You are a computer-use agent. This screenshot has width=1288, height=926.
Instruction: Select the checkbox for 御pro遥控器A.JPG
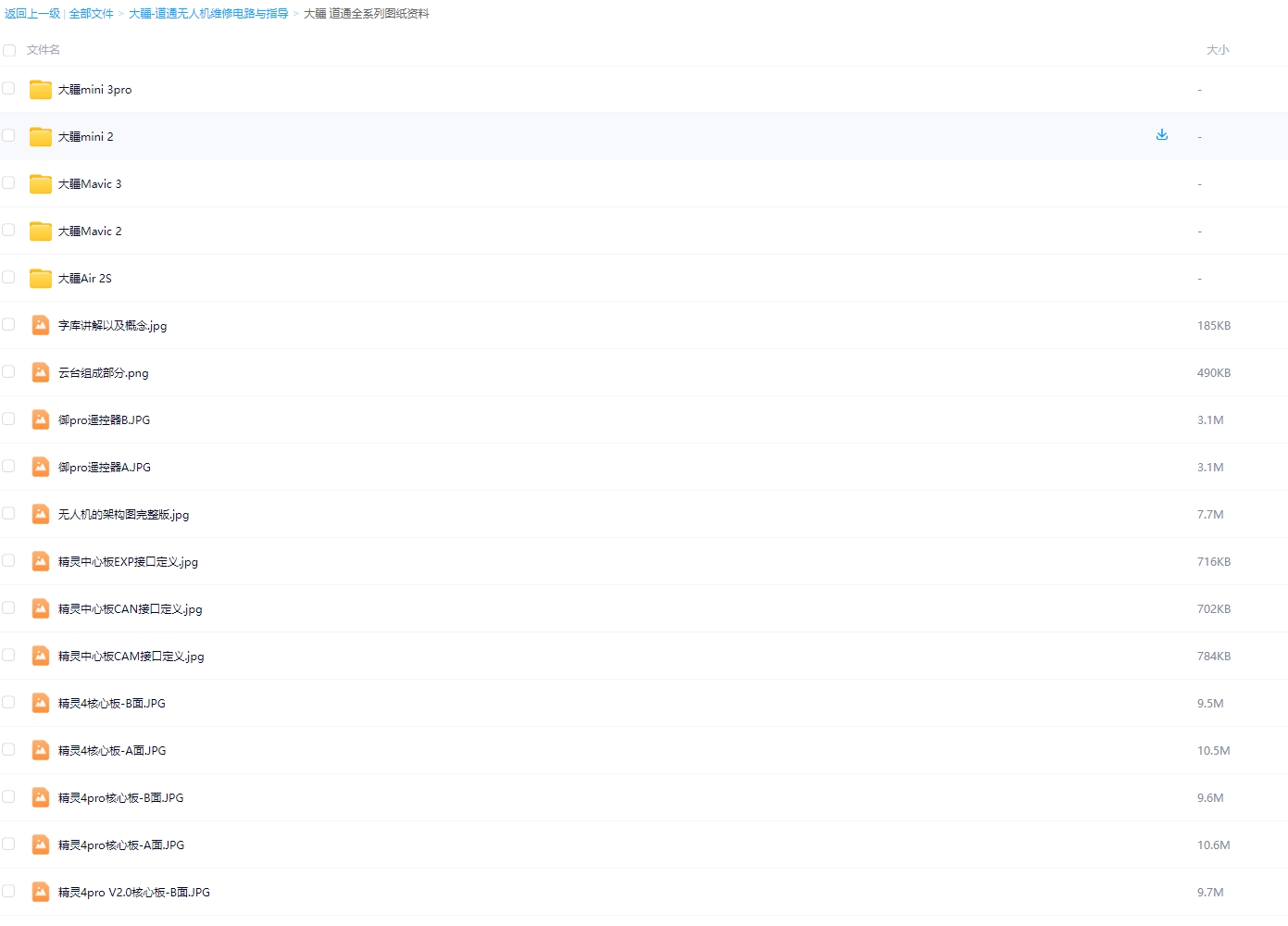pyautogui.click(x=8, y=466)
